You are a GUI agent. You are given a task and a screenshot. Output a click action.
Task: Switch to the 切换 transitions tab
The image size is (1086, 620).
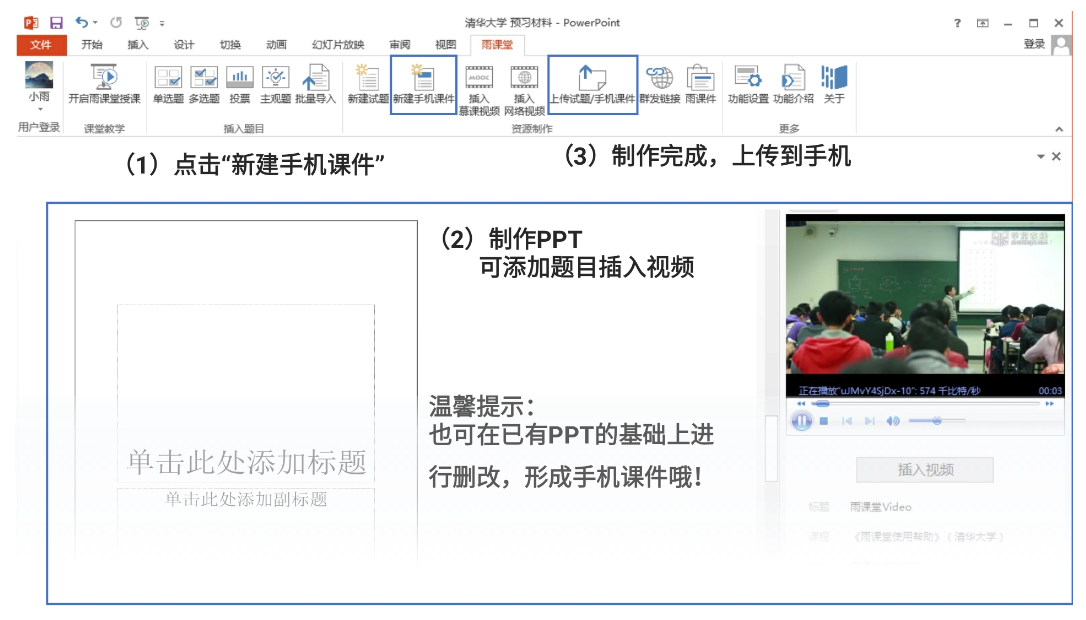[230, 45]
